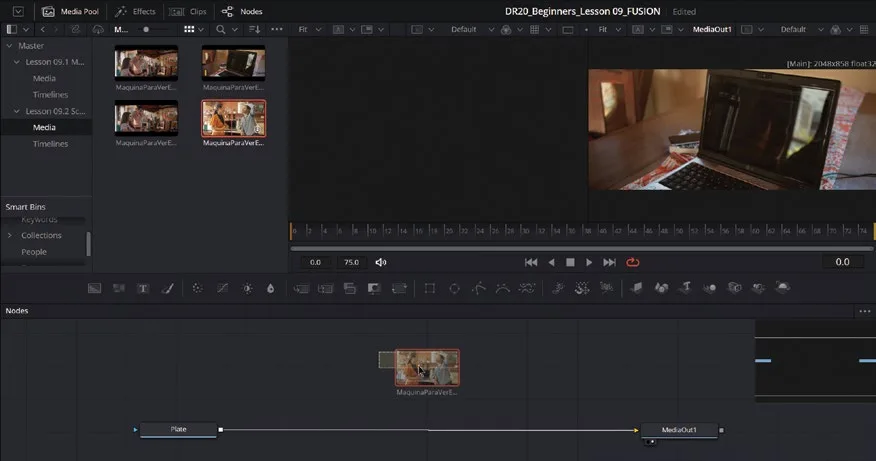Select Timelines under Lesson 09.2
The width and height of the screenshot is (876, 461).
[50, 144]
